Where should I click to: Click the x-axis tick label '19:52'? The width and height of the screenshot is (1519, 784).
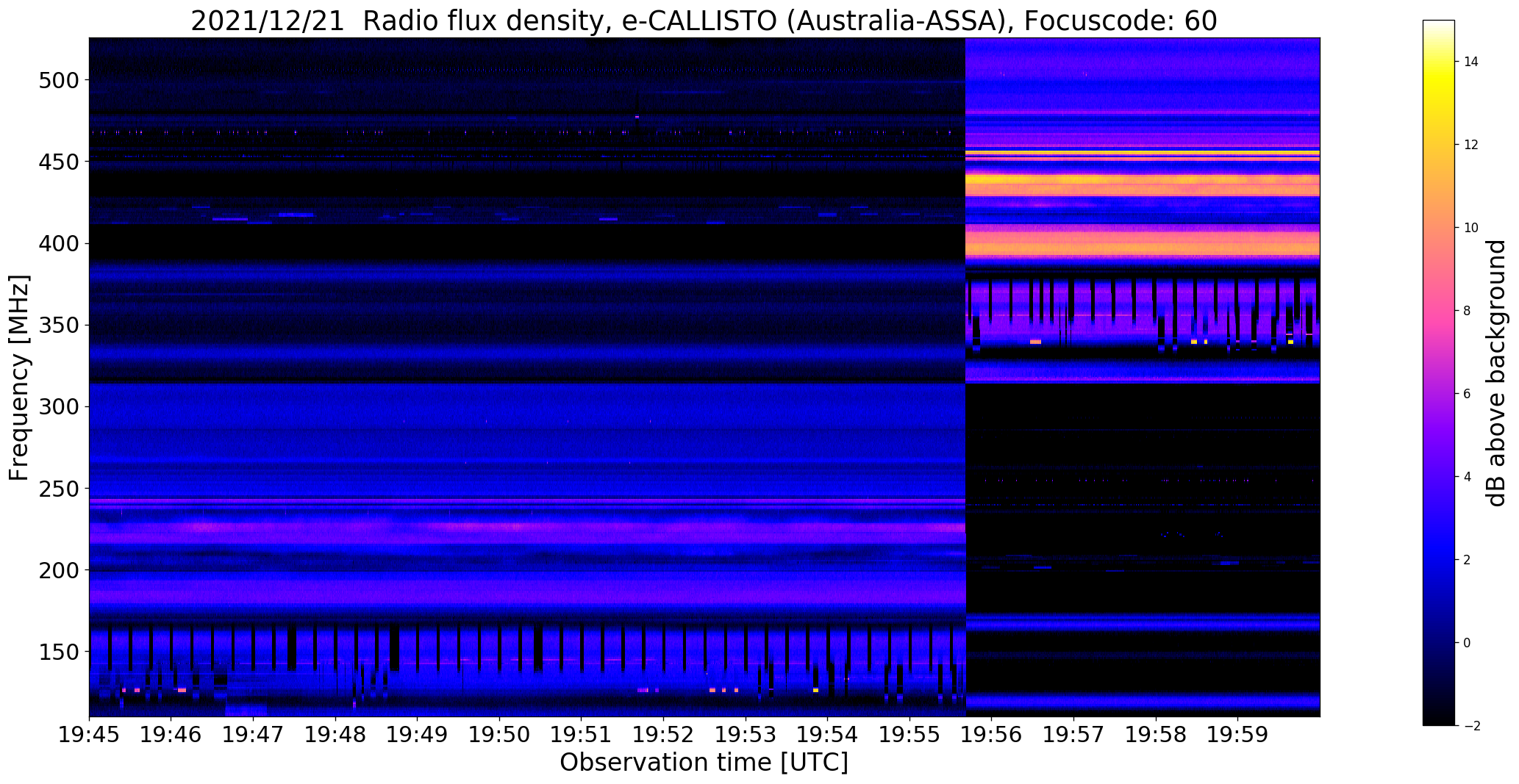pyautogui.click(x=664, y=734)
